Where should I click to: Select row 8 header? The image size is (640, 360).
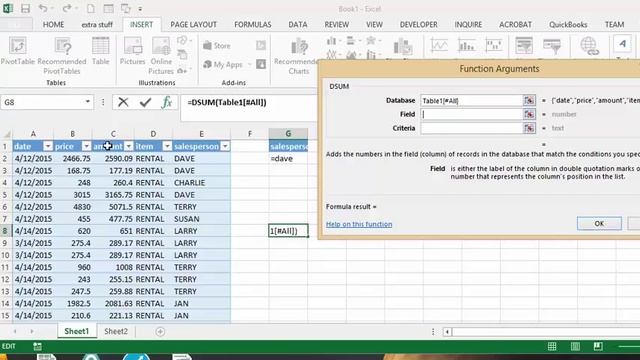pos(5,231)
